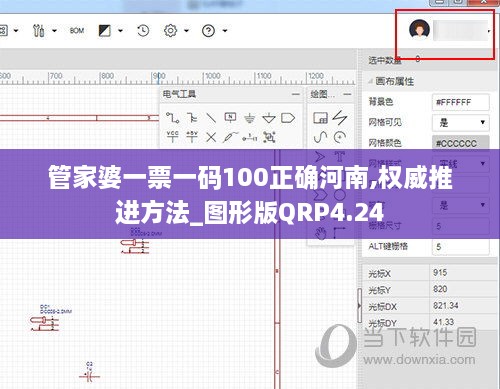500x389 pixels.
Task: Open the user account dropdown arrow
Action: click(489, 31)
